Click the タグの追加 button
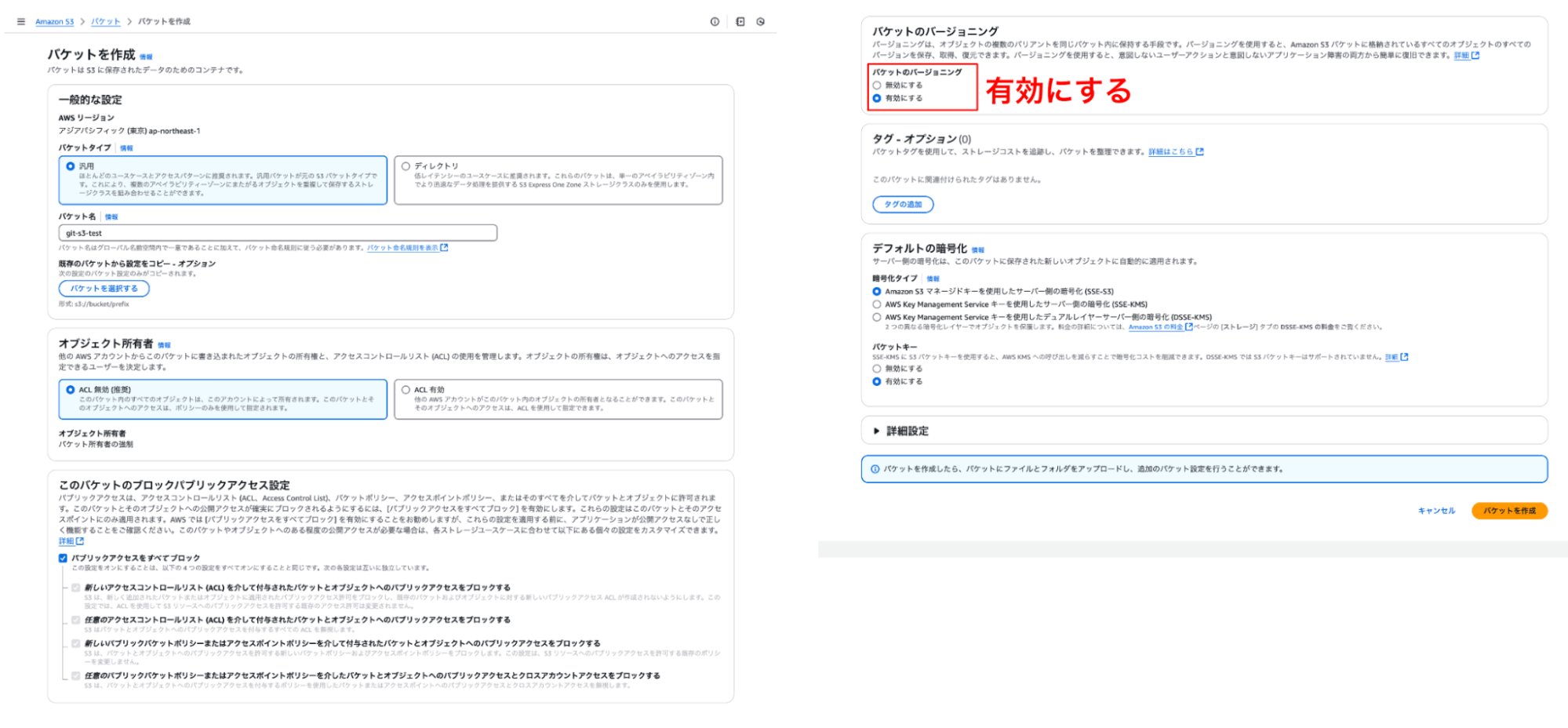This screenshot has height=728, width=1568. click(903, 205)
